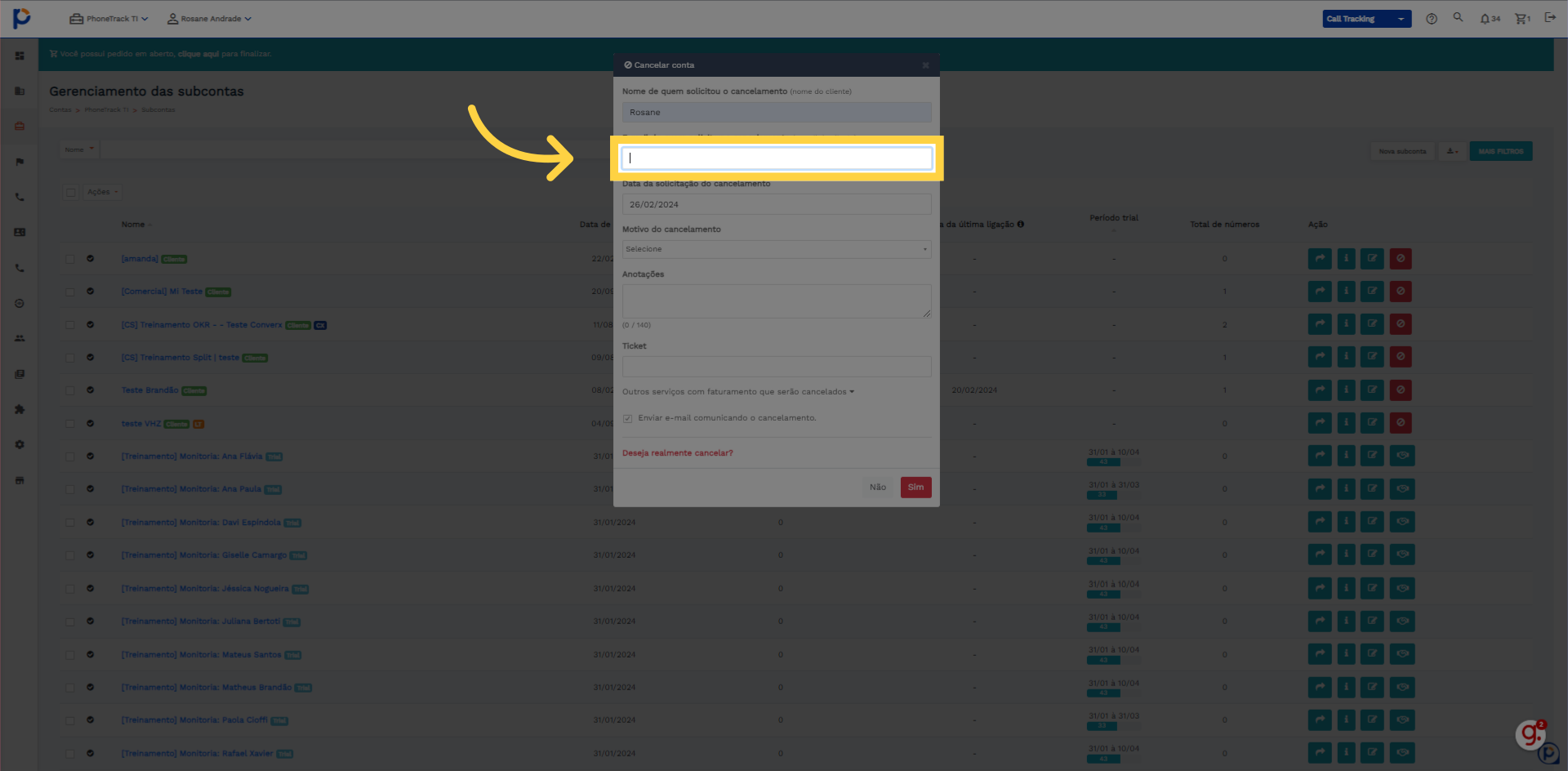Close the Cancelar conta dialog
This screenshot has width=1568, height=771.
tap(925, 65)
